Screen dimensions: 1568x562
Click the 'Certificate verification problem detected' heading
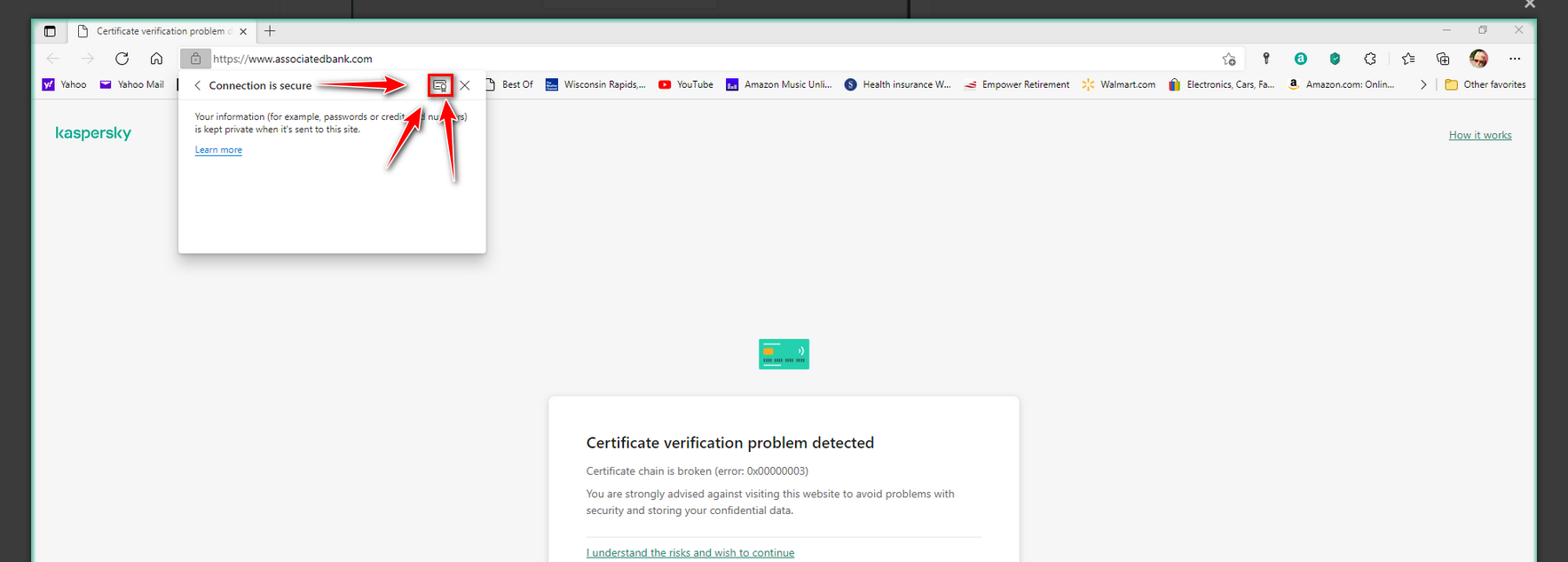[730, 443]
